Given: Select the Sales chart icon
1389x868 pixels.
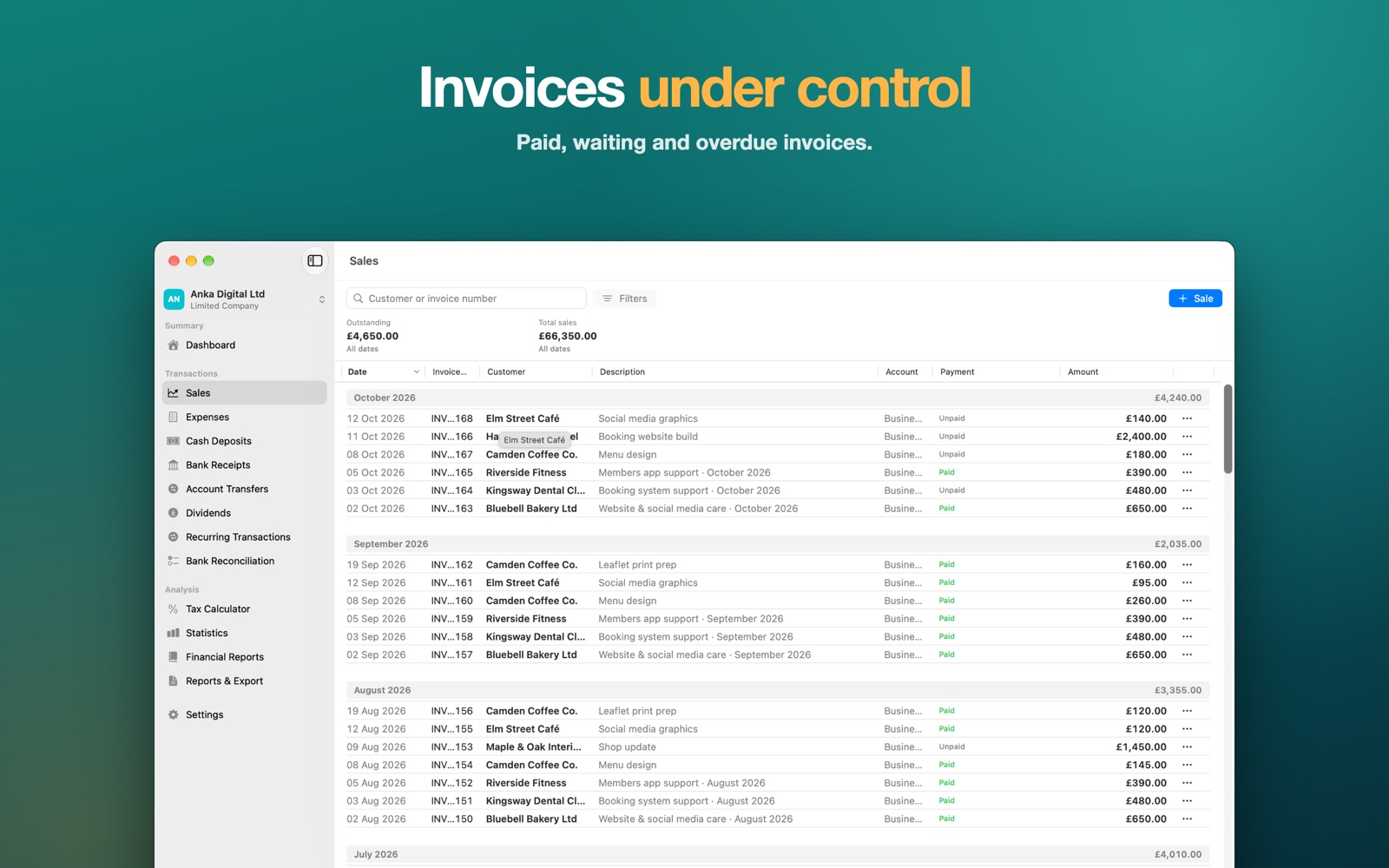Looking at the screenshot, I should point(174,393).
